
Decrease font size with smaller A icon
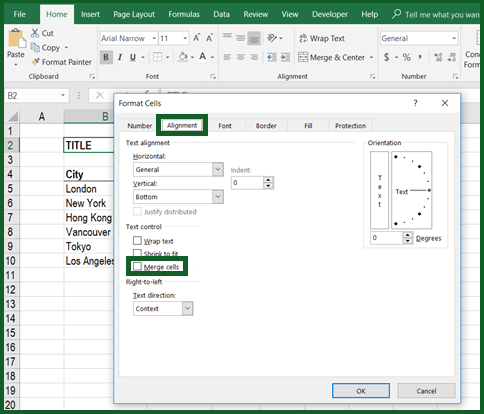[x=209, y=38]
